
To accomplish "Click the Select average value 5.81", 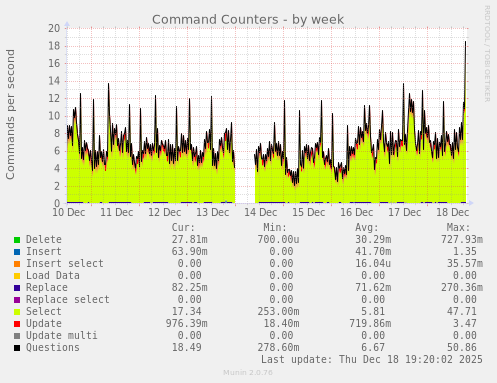I will pyautogui.click(x=373, y=312).
